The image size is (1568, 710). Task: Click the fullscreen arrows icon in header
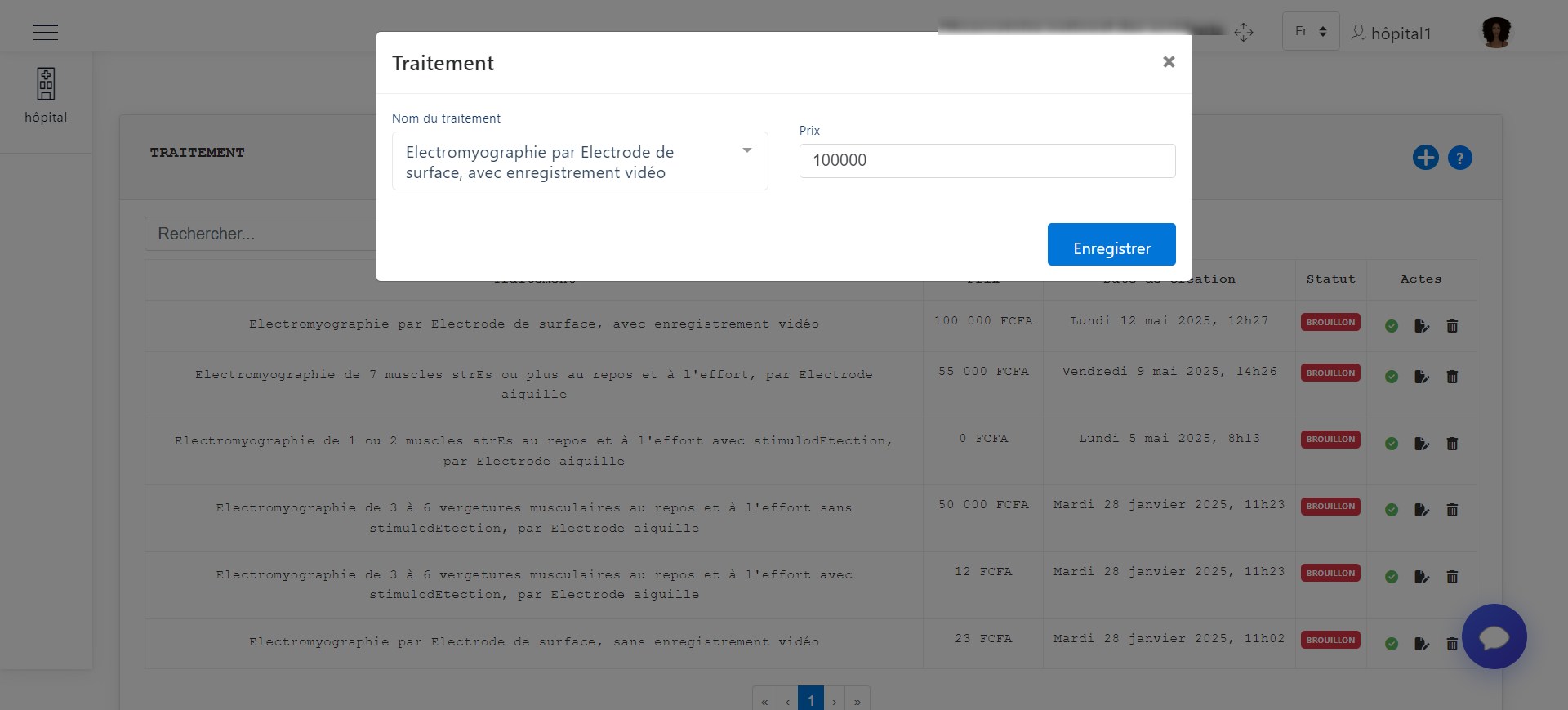point(1244,32)
